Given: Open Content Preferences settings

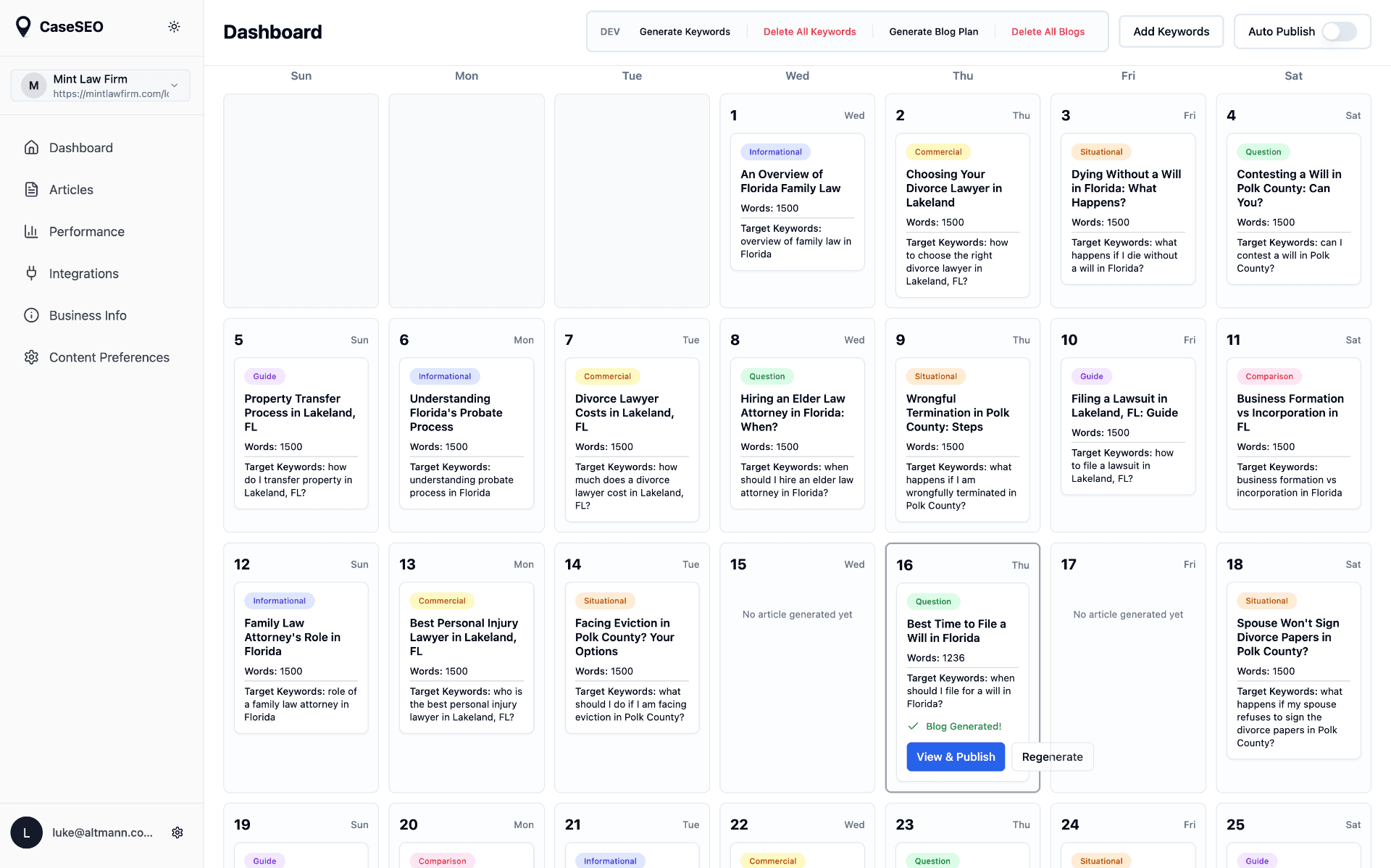Looking at the screenshot, I should click(x=109, y=357).
